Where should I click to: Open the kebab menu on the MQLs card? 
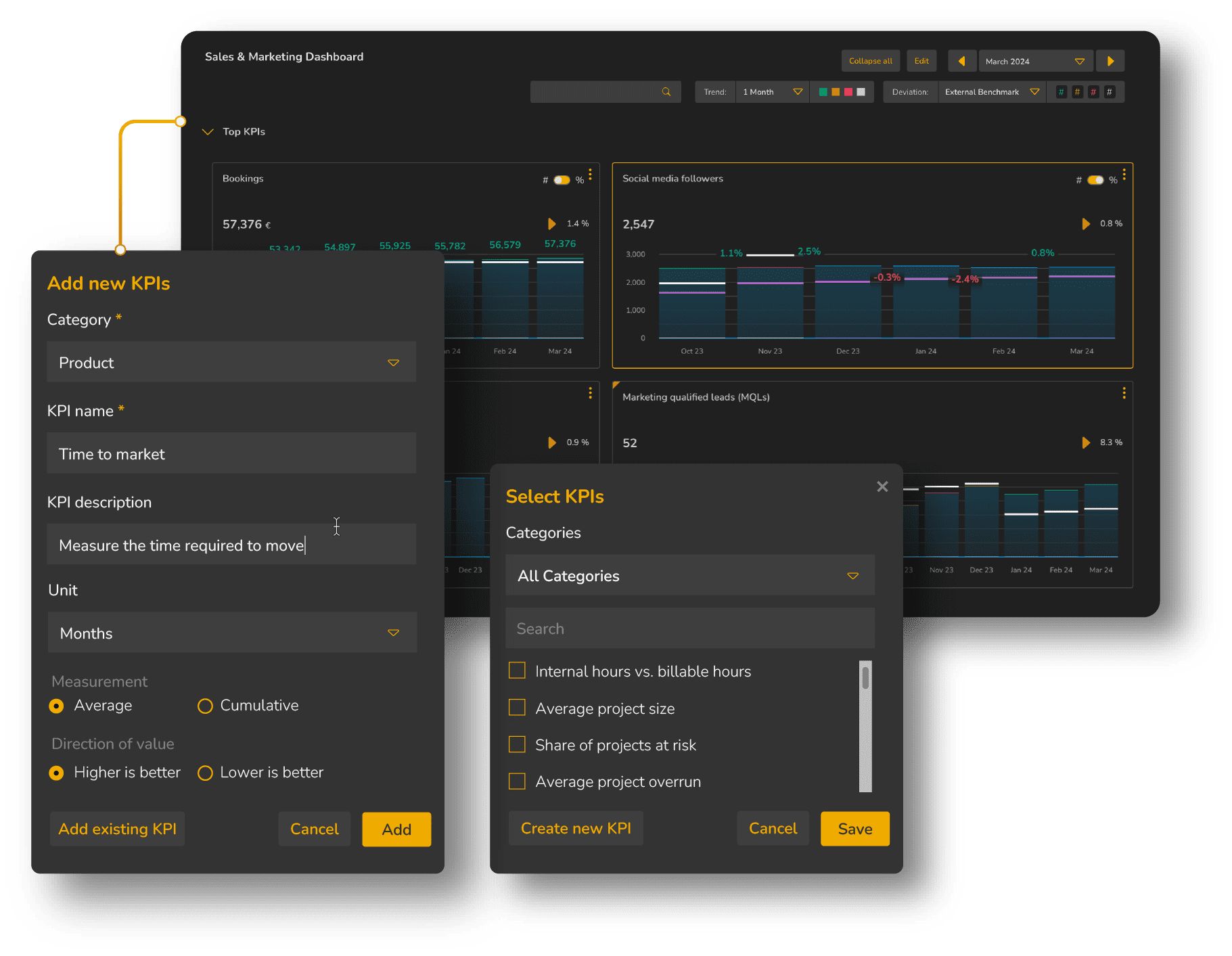point(1124,392)
